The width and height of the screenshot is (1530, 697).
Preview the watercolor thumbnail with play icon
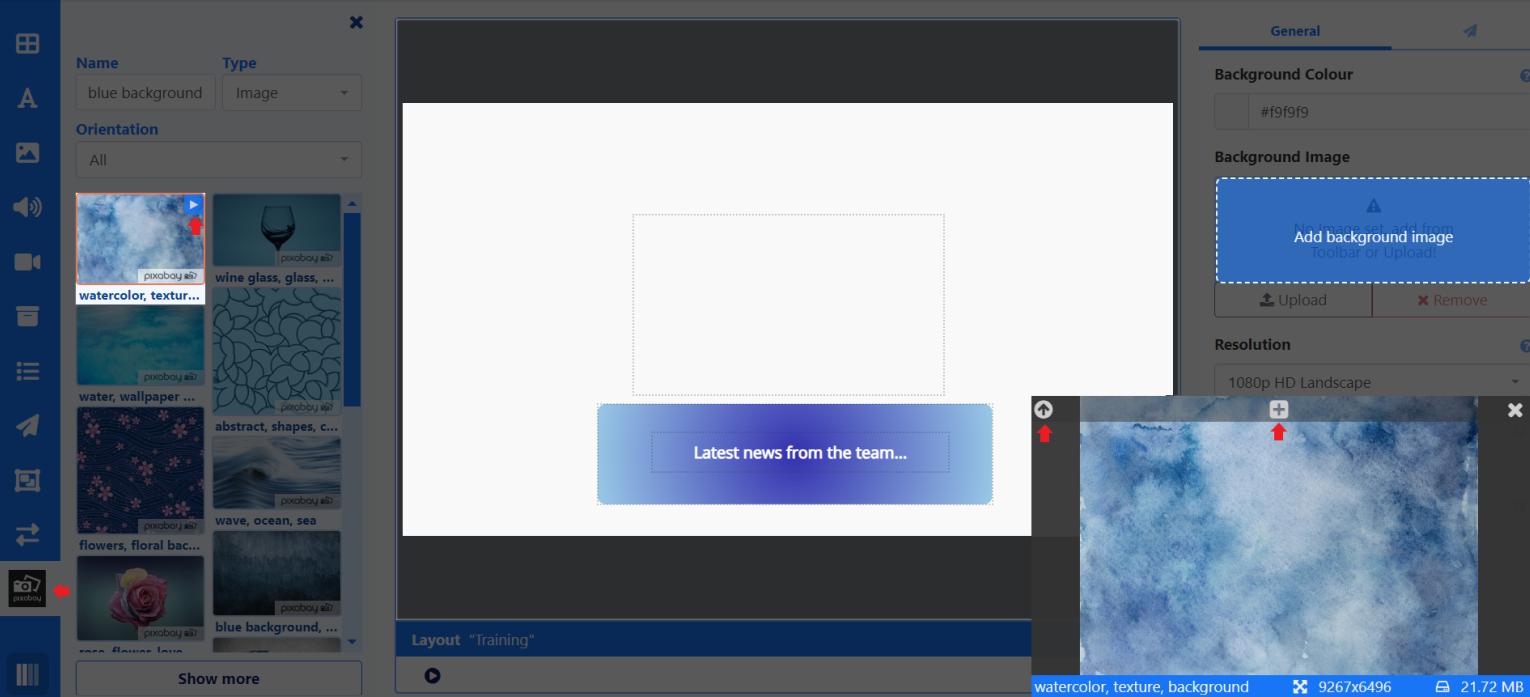click(x=194, y=204)
